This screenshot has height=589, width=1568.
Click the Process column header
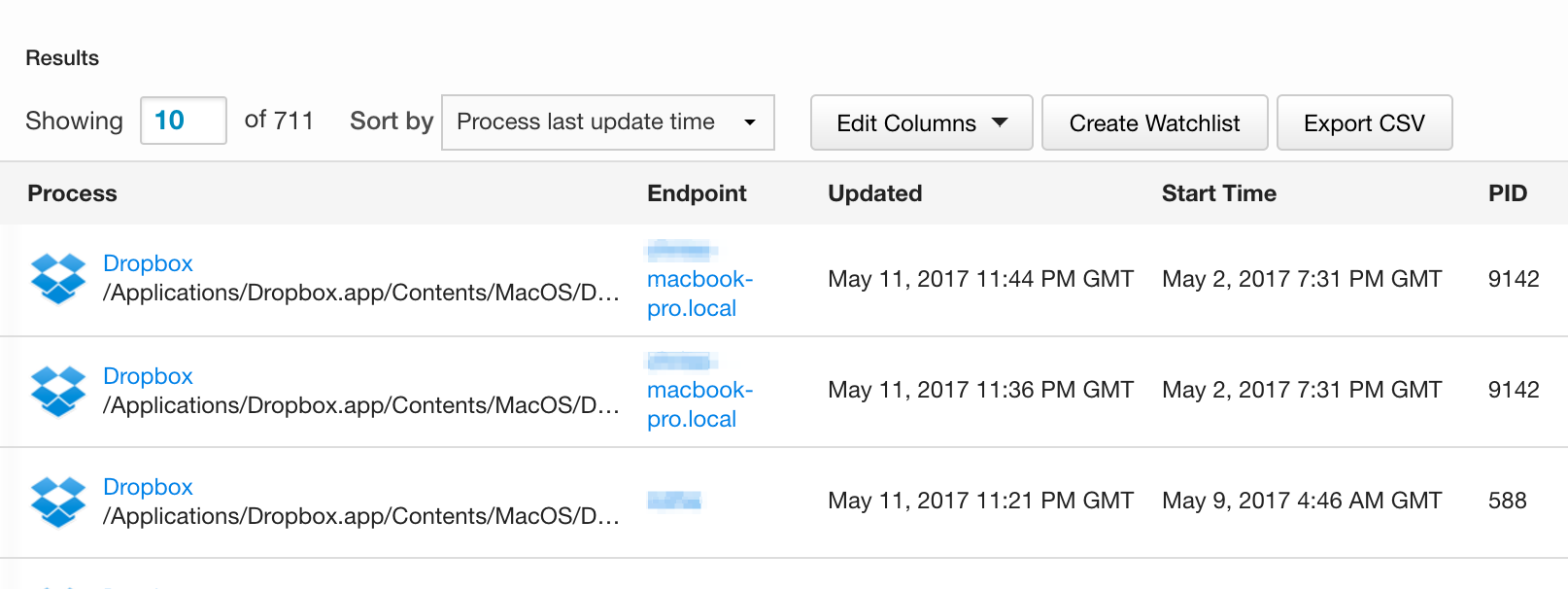pyautogui.click(x=72, y=193)
